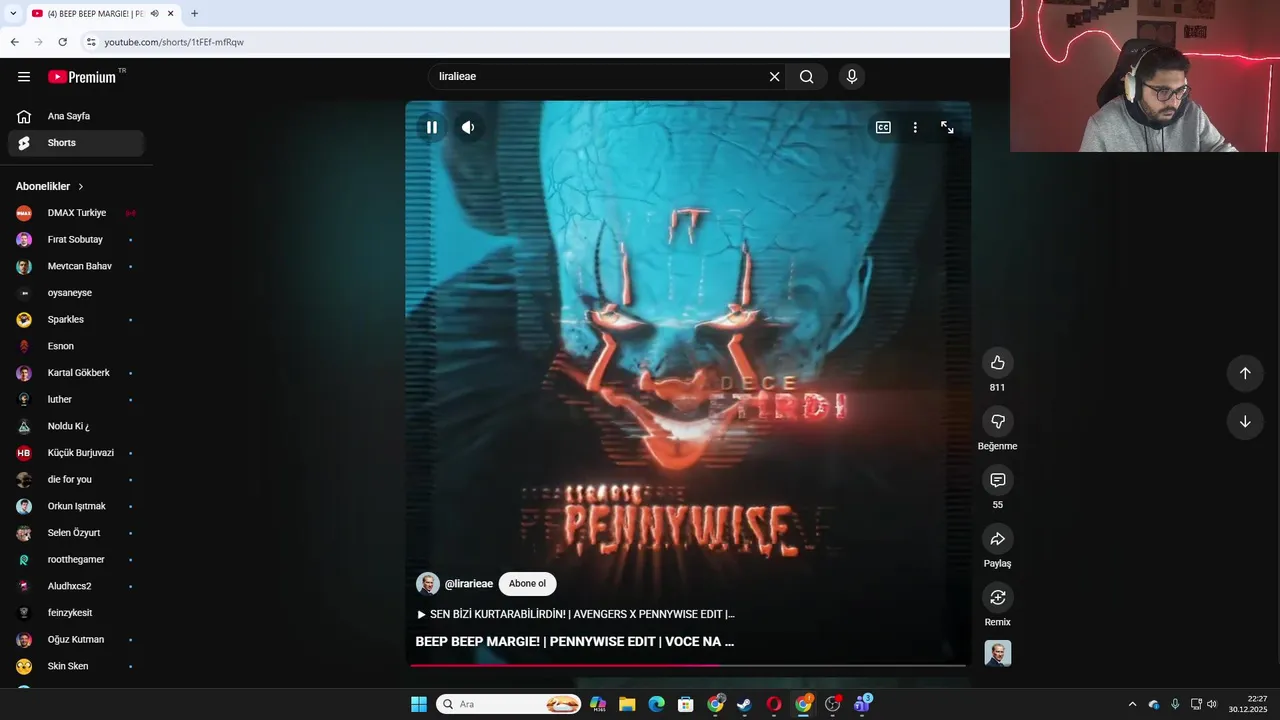Open Oğuz Kutman channel

[76, 640]
